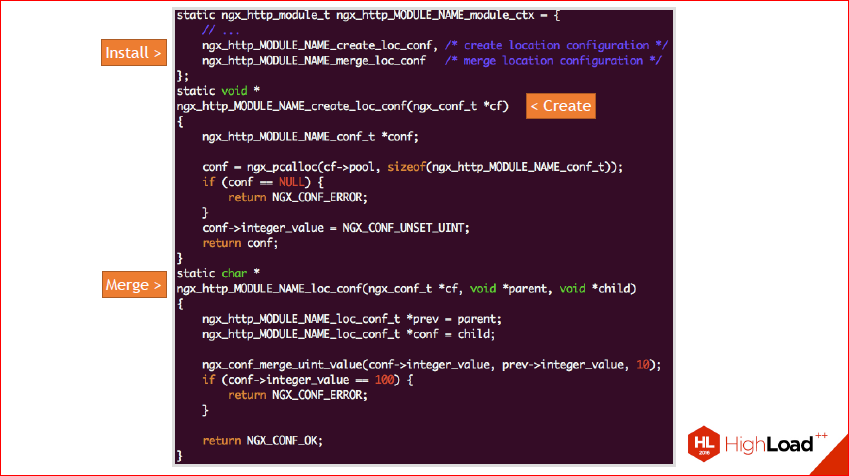849x476 pixels.
Task: Select line 'ngx_http_MODULE_NAME_conf_t *conf;'
Action: point(310,137)
